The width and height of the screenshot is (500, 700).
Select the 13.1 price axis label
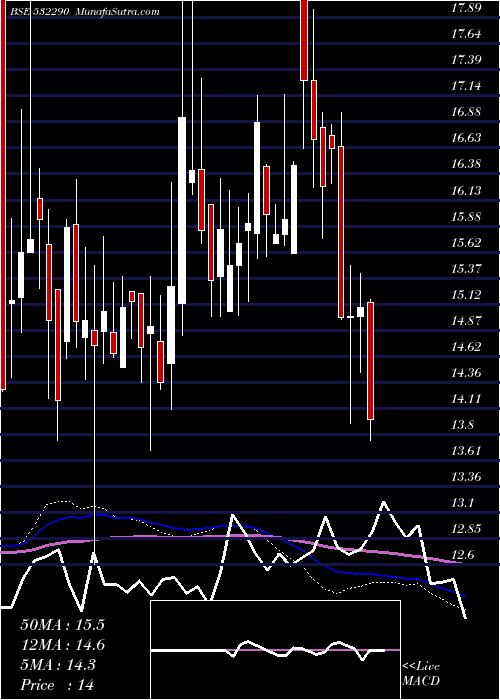click(462, 503)
